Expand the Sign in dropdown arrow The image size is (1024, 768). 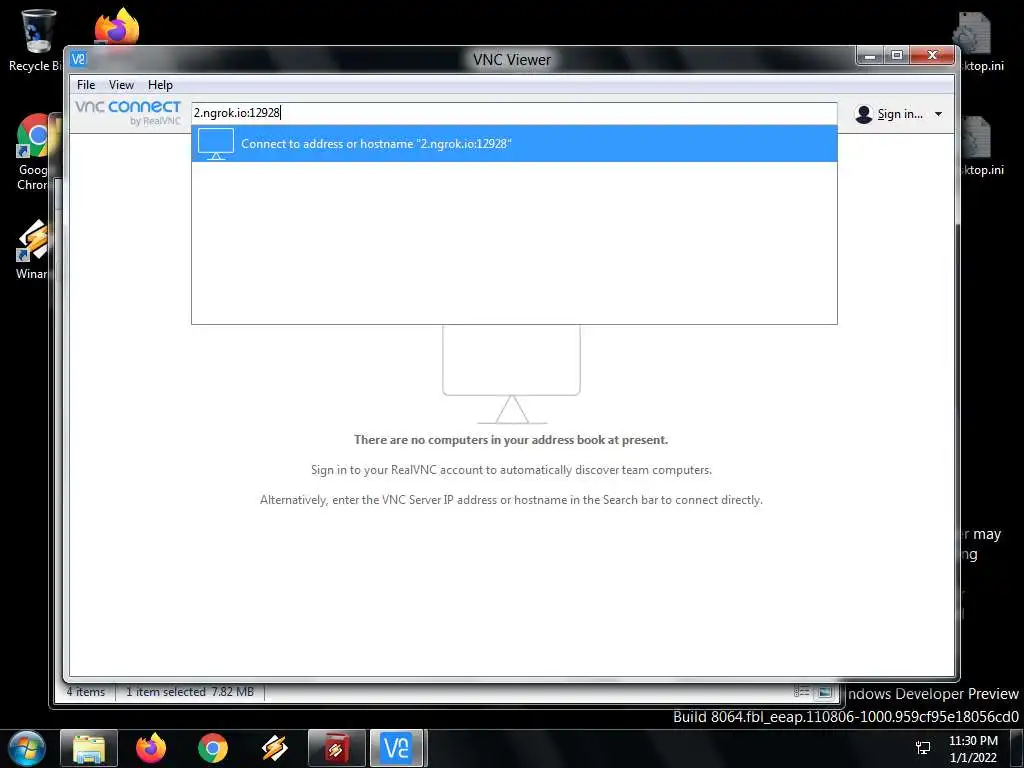[x=938, y=114]
